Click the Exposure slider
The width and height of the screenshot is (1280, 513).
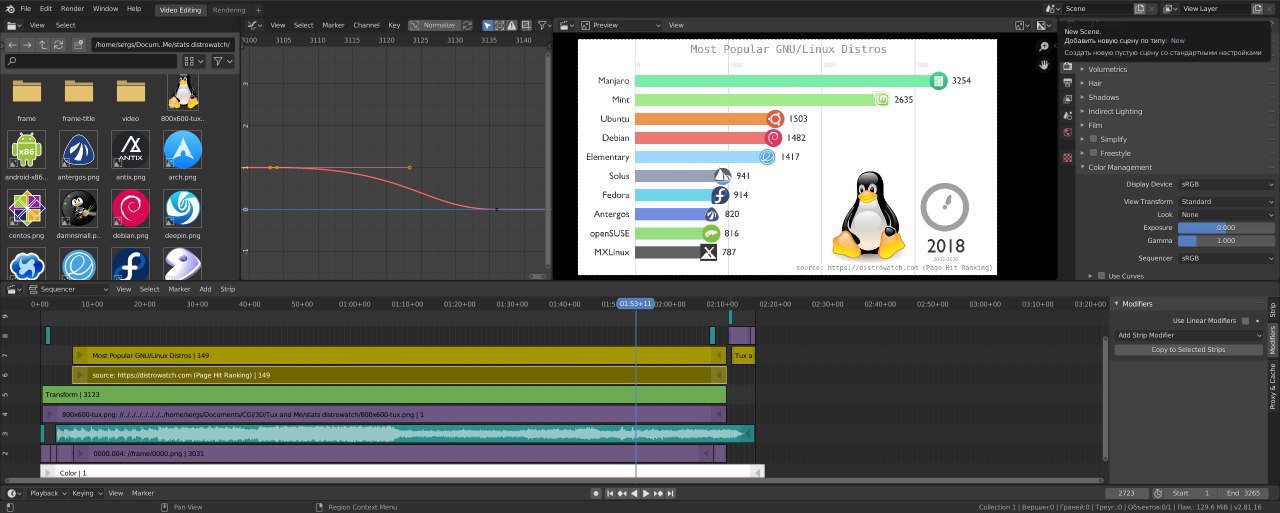pos(1225,228)
